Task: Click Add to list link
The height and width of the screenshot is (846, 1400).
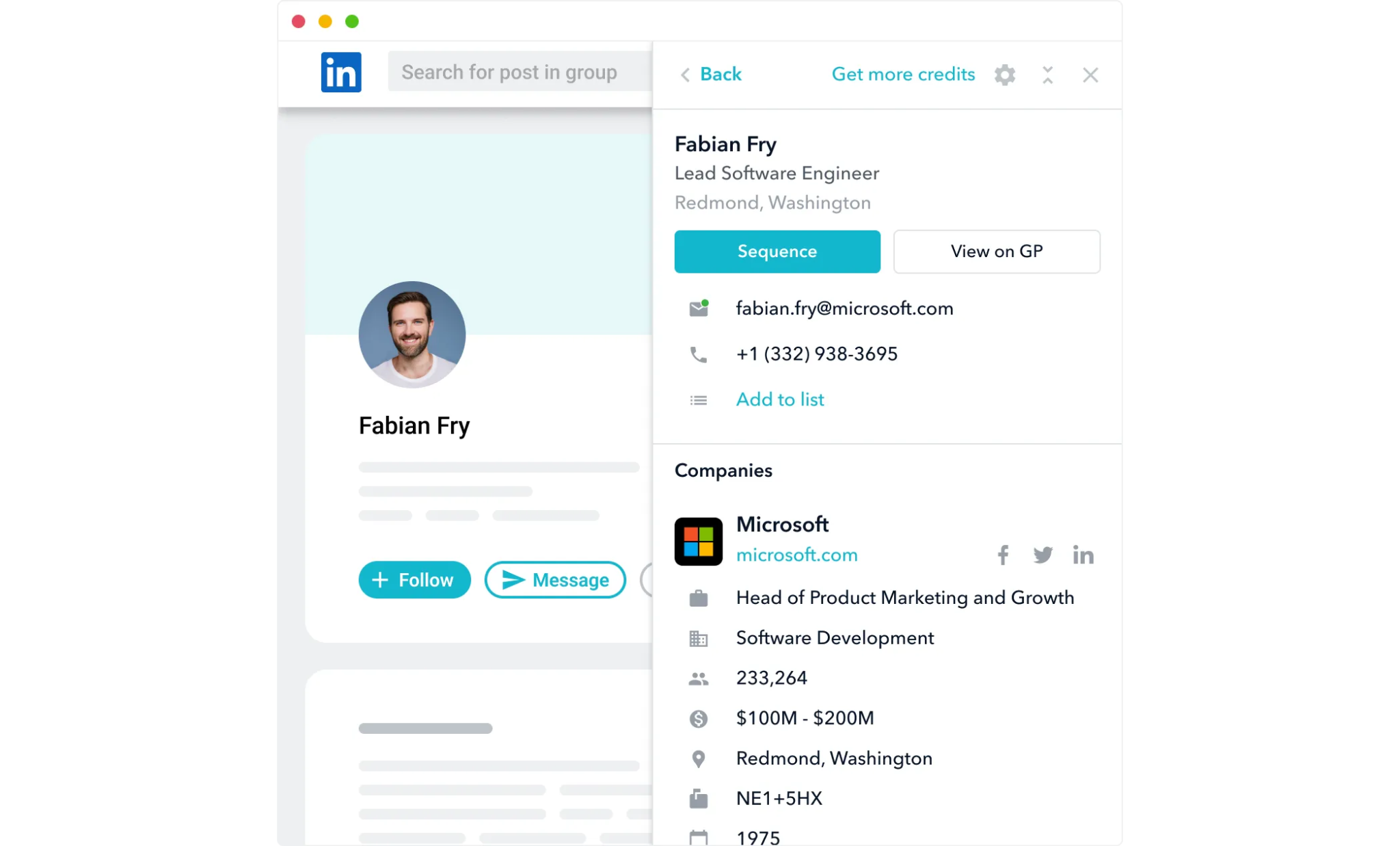Action: coord(780,399)
